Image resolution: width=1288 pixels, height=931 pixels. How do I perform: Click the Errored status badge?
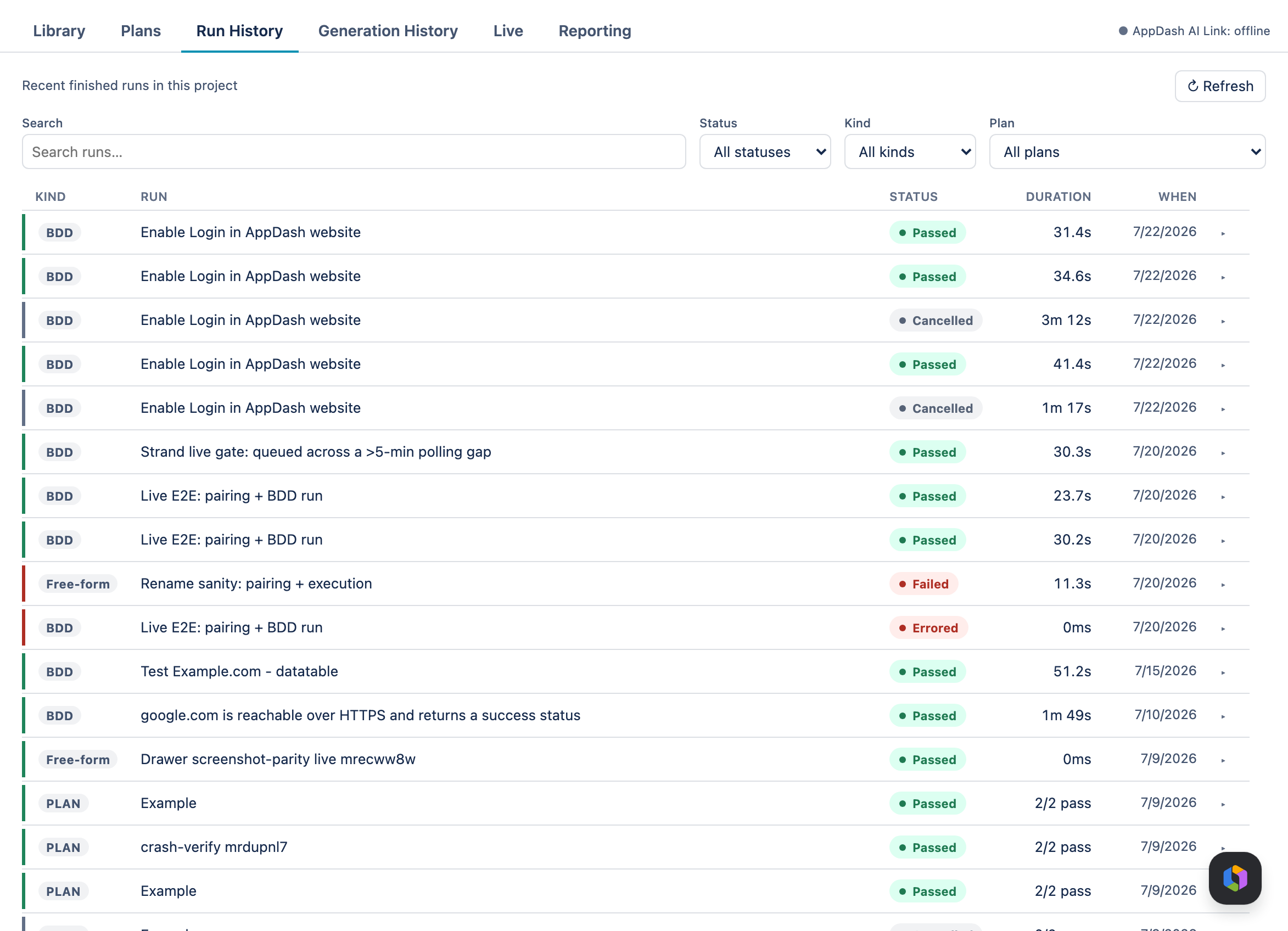coord(928,627)
